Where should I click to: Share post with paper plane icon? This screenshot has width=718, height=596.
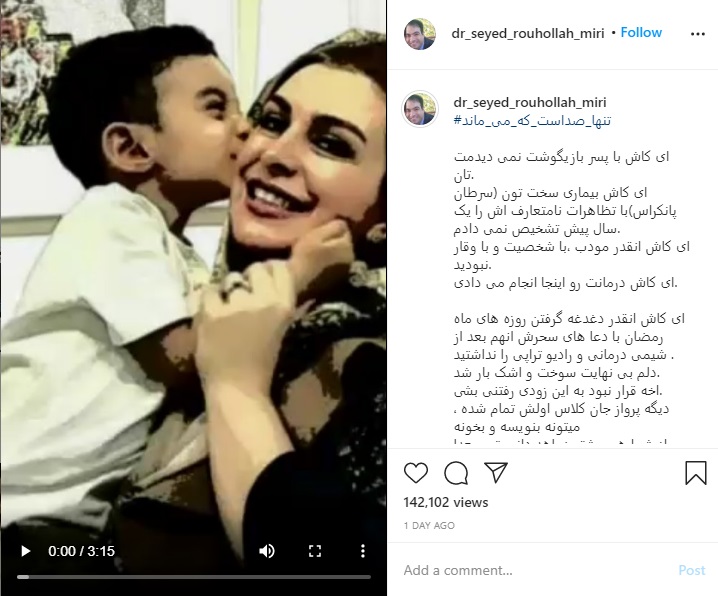click(496, 472)
